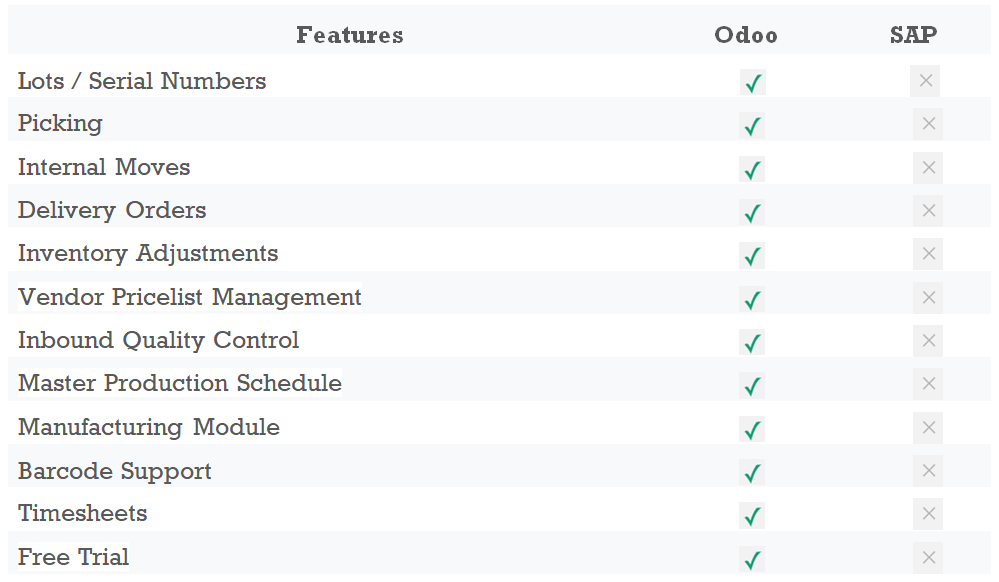
Task: Click SAP cross in Free Trial row
Action: tap(928, 558)
